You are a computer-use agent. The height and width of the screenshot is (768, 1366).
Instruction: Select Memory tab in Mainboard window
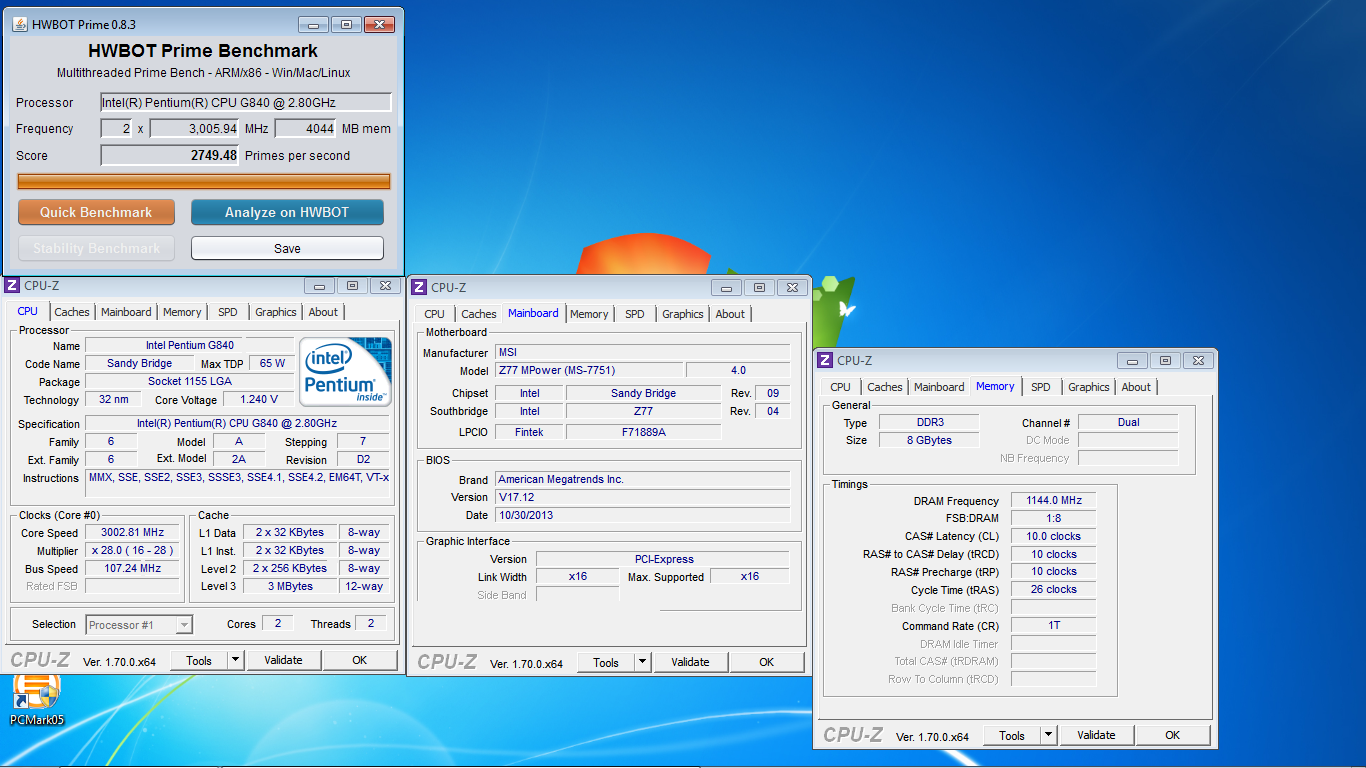coord(589,314)
